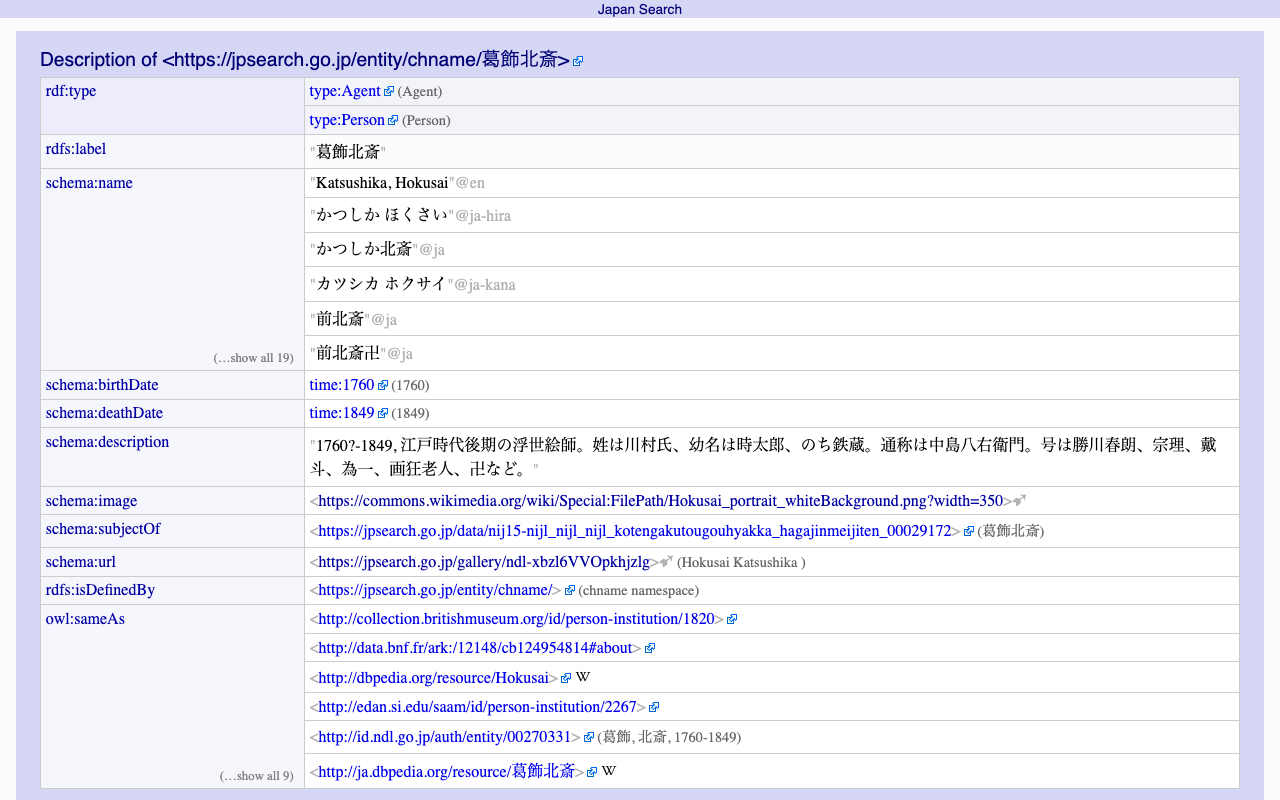1280x800 pixels.
Task: Open the id.ndl.go.jp authority entity link
Action: point(445,737)
